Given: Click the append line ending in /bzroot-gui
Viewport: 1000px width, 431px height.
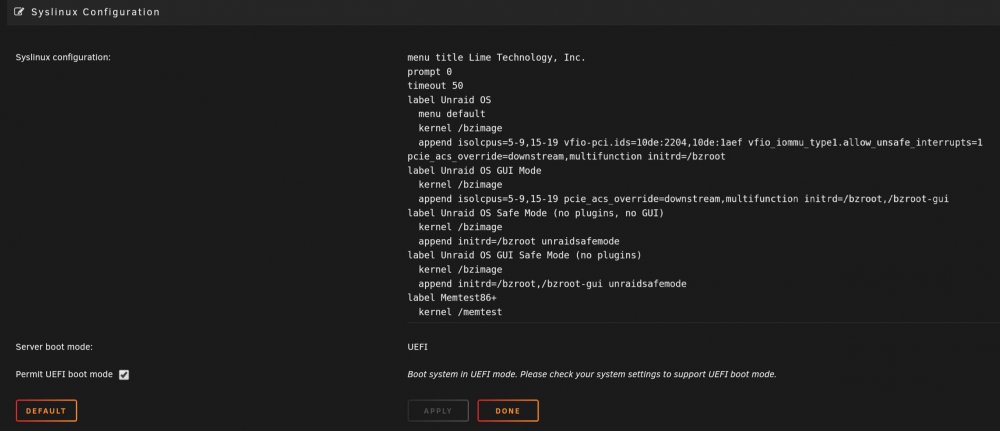Looking at the screenshot, I should pyautogui.click(x=684, y=199).
